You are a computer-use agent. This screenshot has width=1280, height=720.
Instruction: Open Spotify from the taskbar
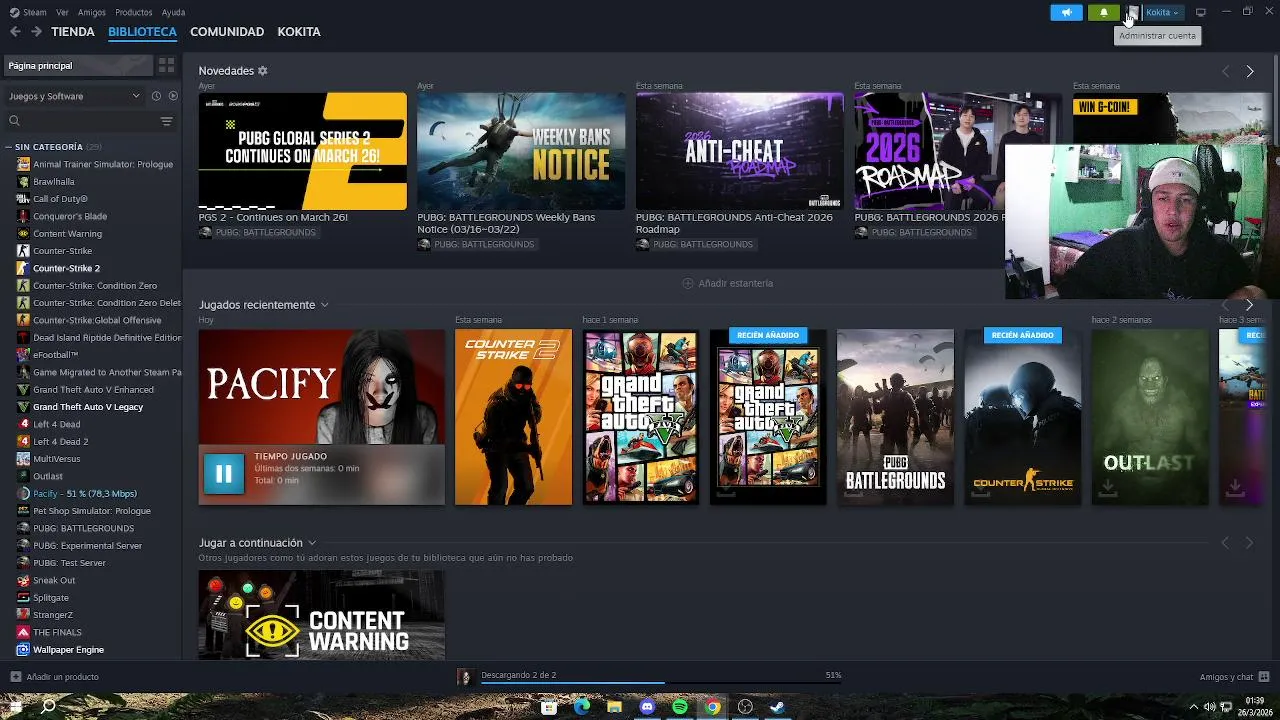(680, 707)
